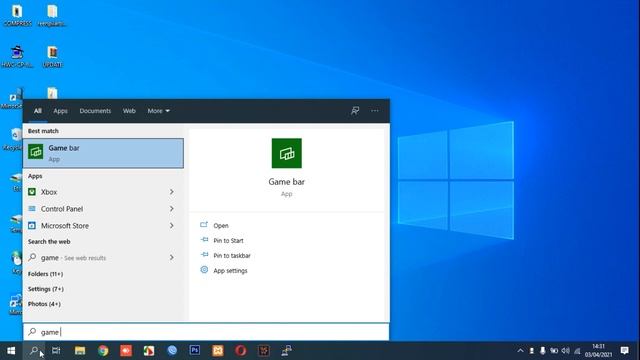Switch to the Apps search tab
This screenshot has height=360, width=640.
coord(60,111)
